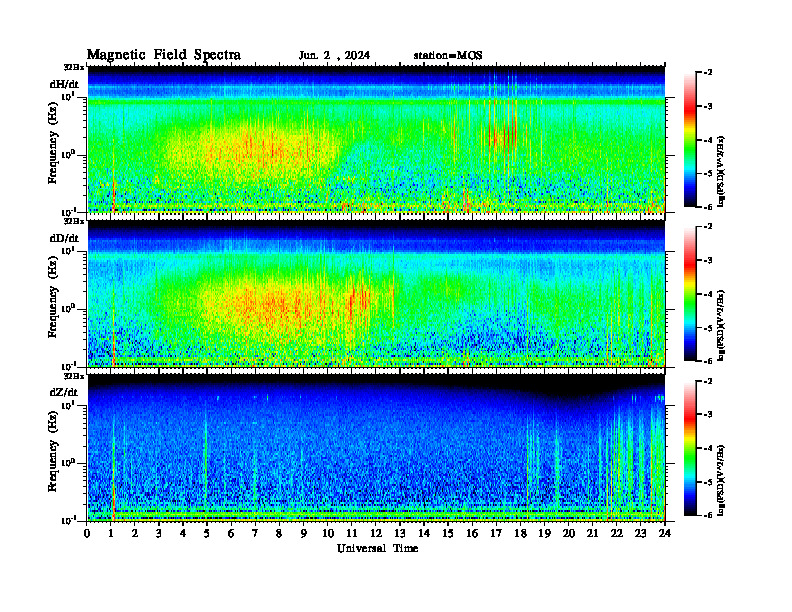Click the 10^0 frequency tick of dH/dt panel

point(68,154)
